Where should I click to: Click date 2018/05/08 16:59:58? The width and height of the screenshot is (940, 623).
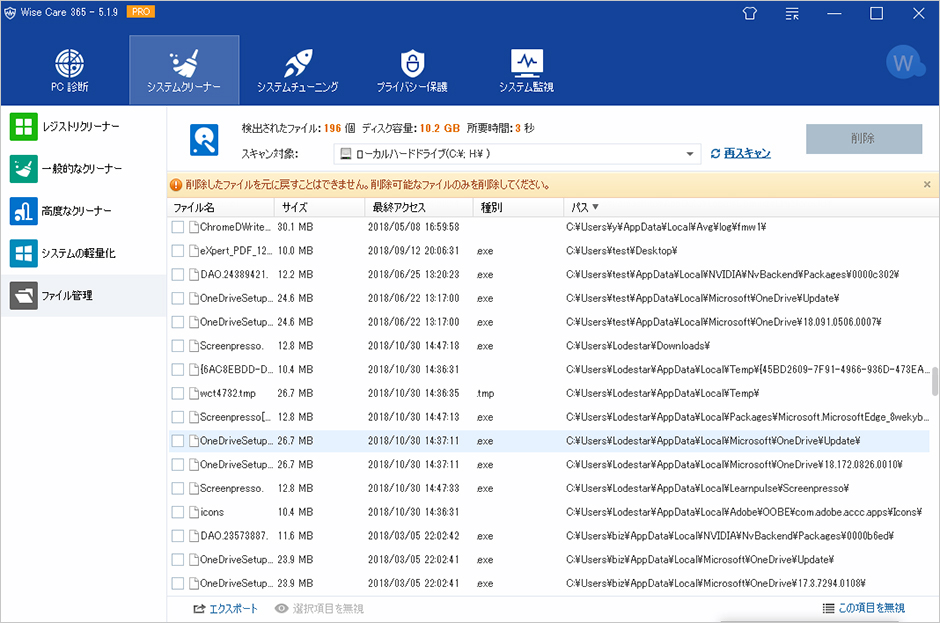(x=414, y=227)
